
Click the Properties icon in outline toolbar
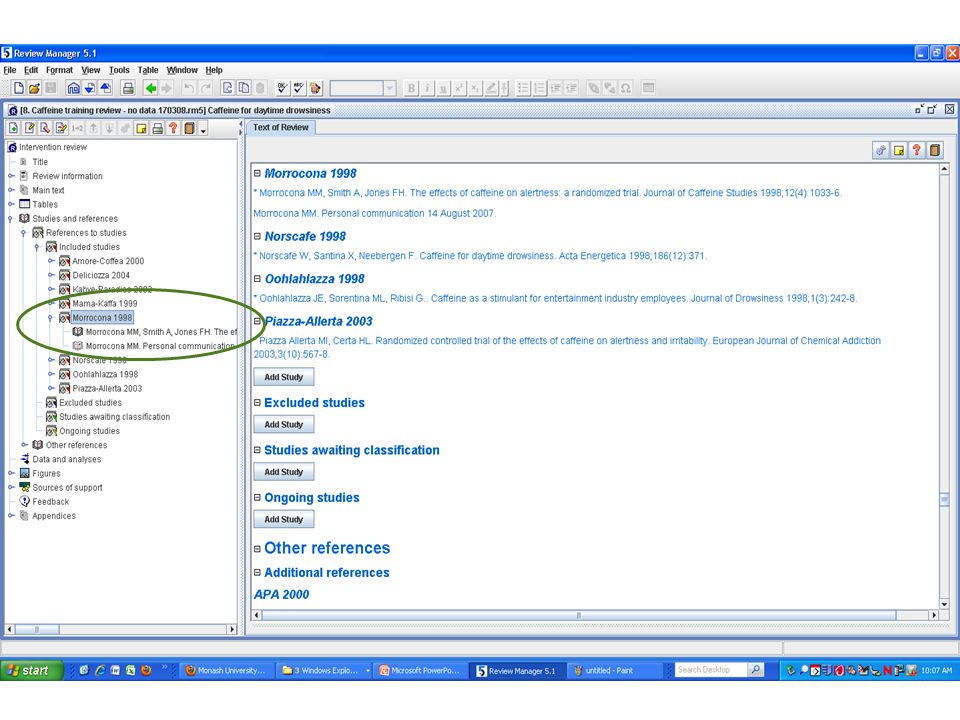coord(61,128)
